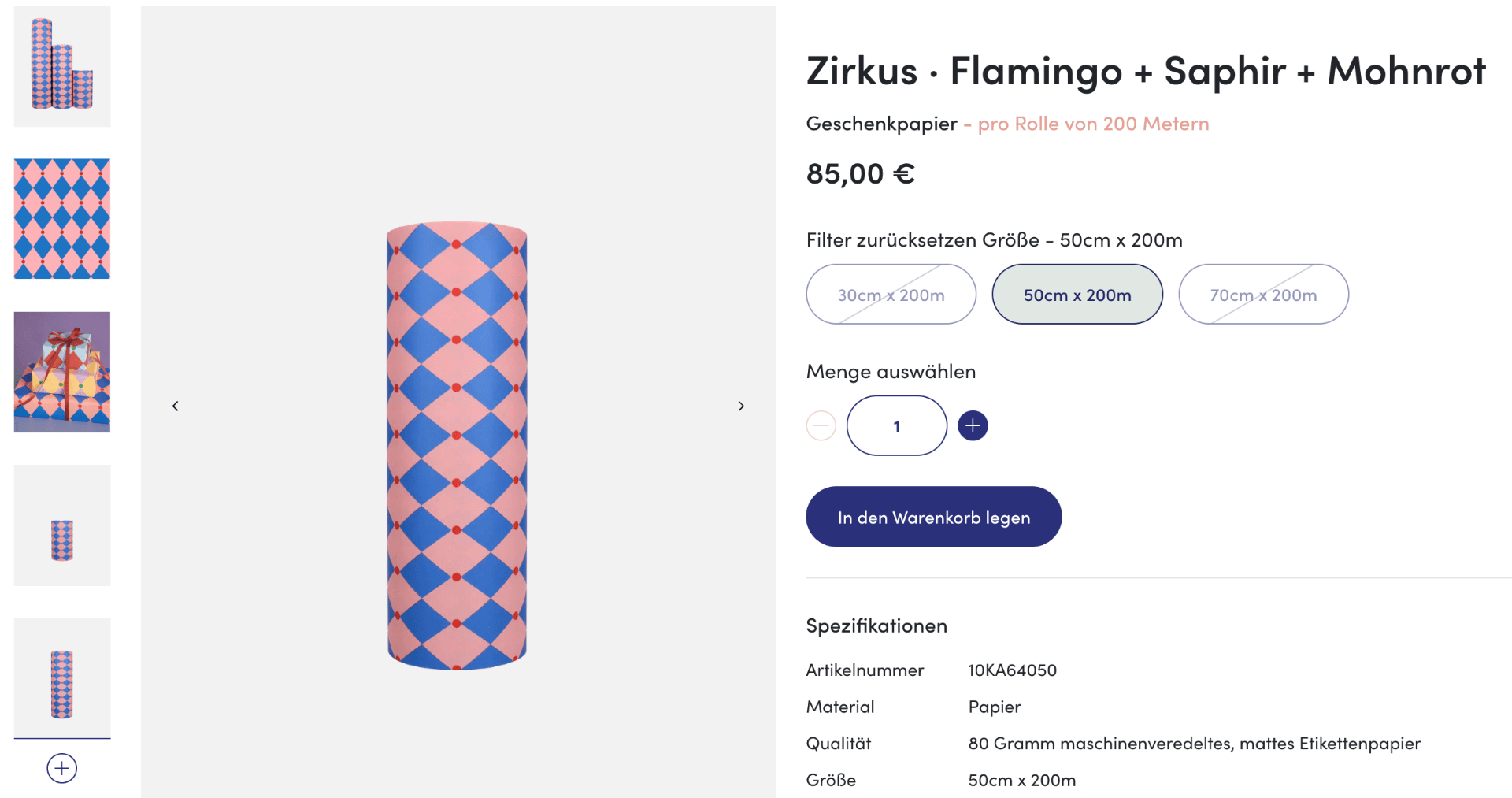The image size is (1512, 798).
Task: Select the 30cm x 200m size option
Action: click(891, 294)
